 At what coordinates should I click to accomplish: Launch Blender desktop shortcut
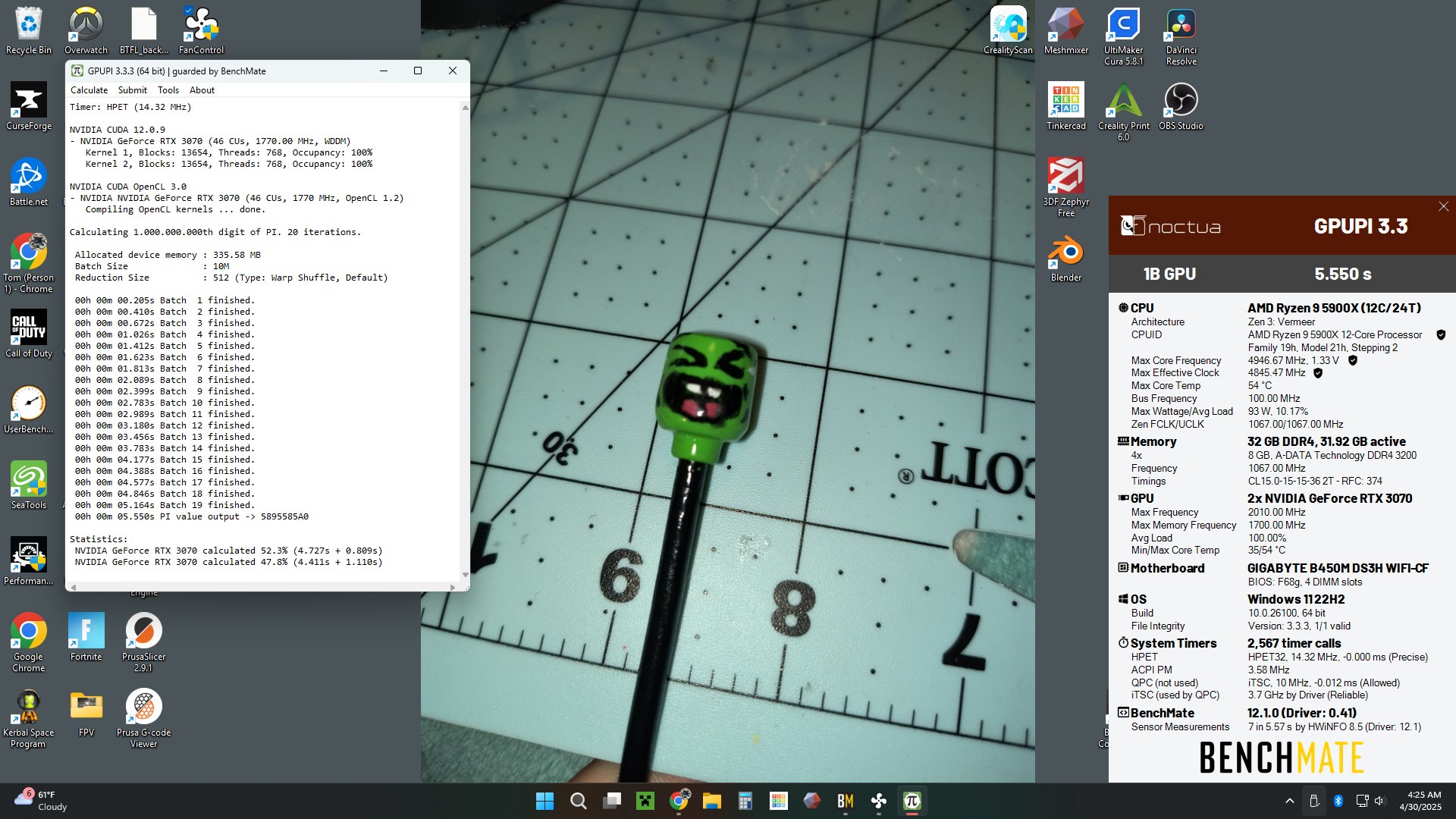click(1065, 258)
